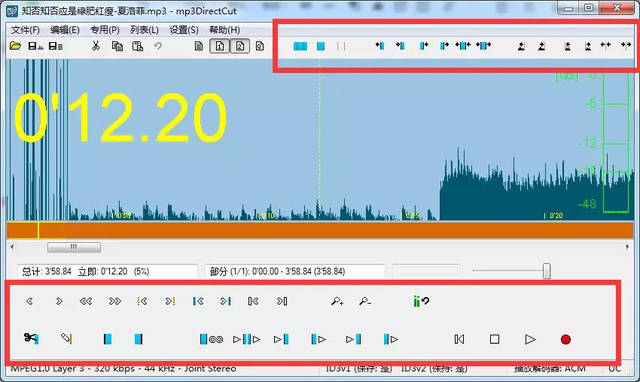The image size is (640, 382).
Task: Click the rewind to start button
Action: 459,339
